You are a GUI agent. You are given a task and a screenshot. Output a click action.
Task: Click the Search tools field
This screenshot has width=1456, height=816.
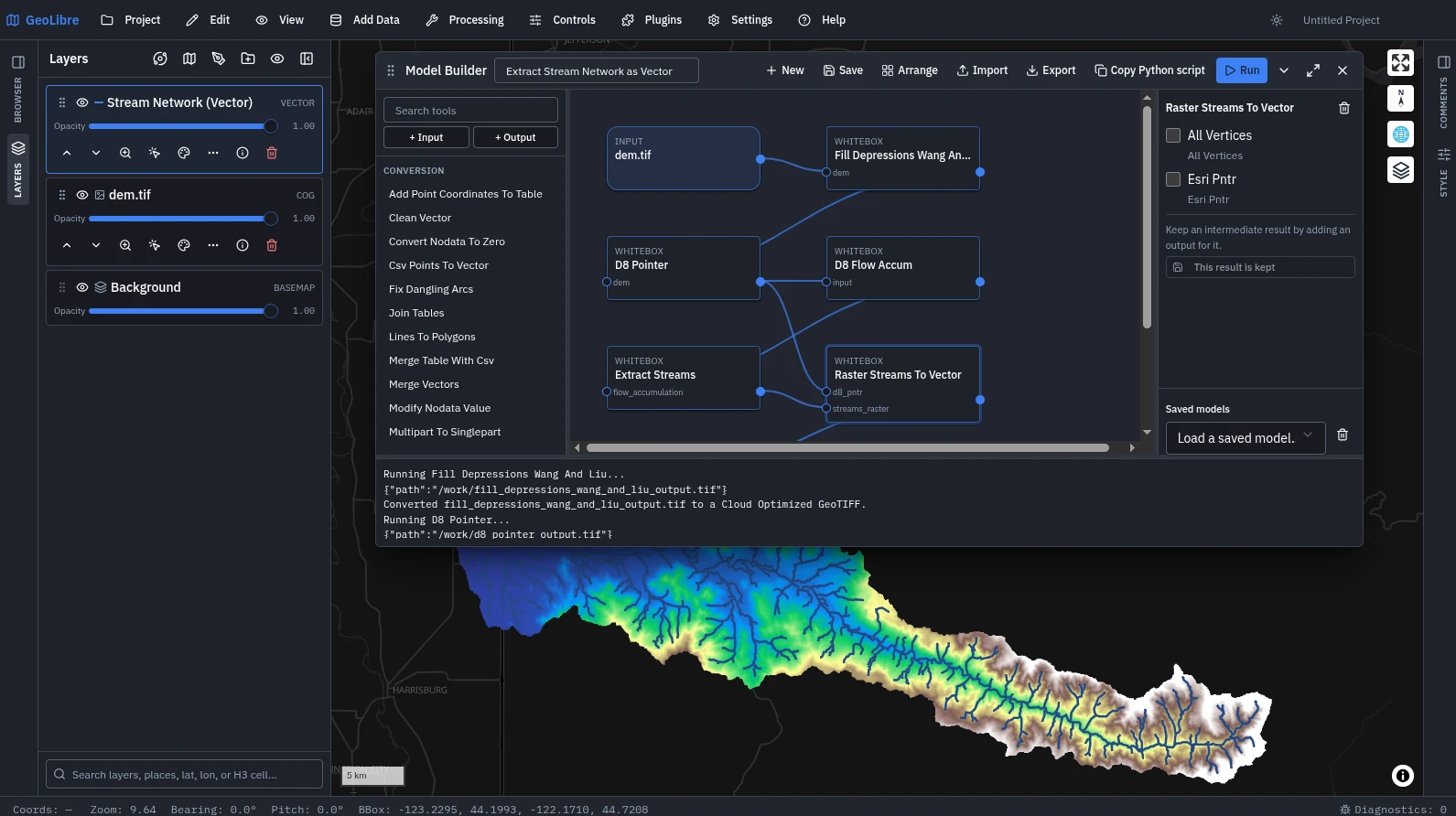[470, 110]
